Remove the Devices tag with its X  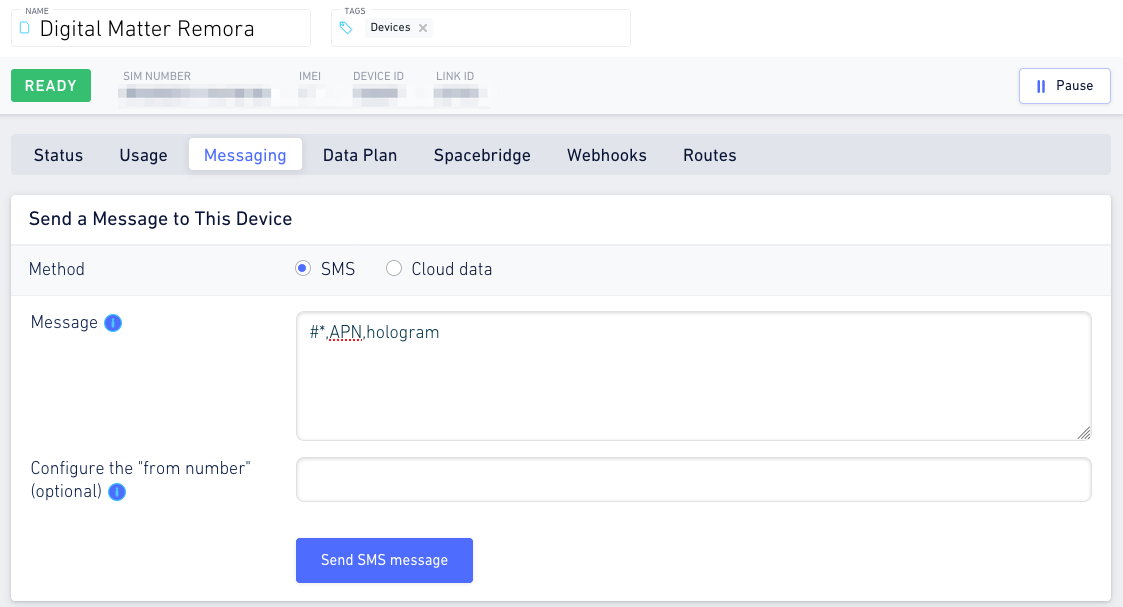(x=423, y=28)
